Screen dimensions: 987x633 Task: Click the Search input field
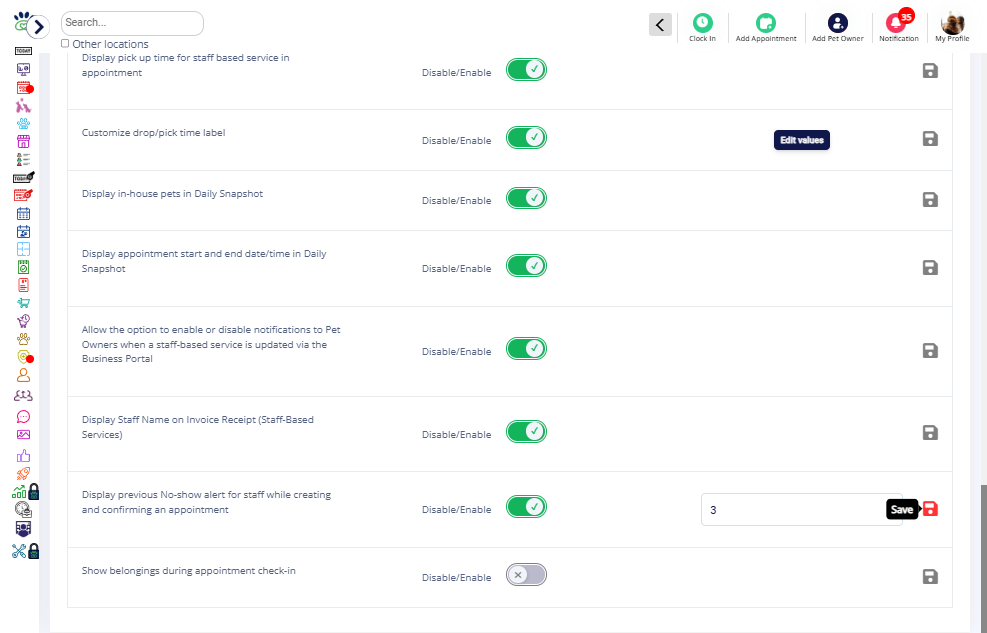tap(132, 23)
